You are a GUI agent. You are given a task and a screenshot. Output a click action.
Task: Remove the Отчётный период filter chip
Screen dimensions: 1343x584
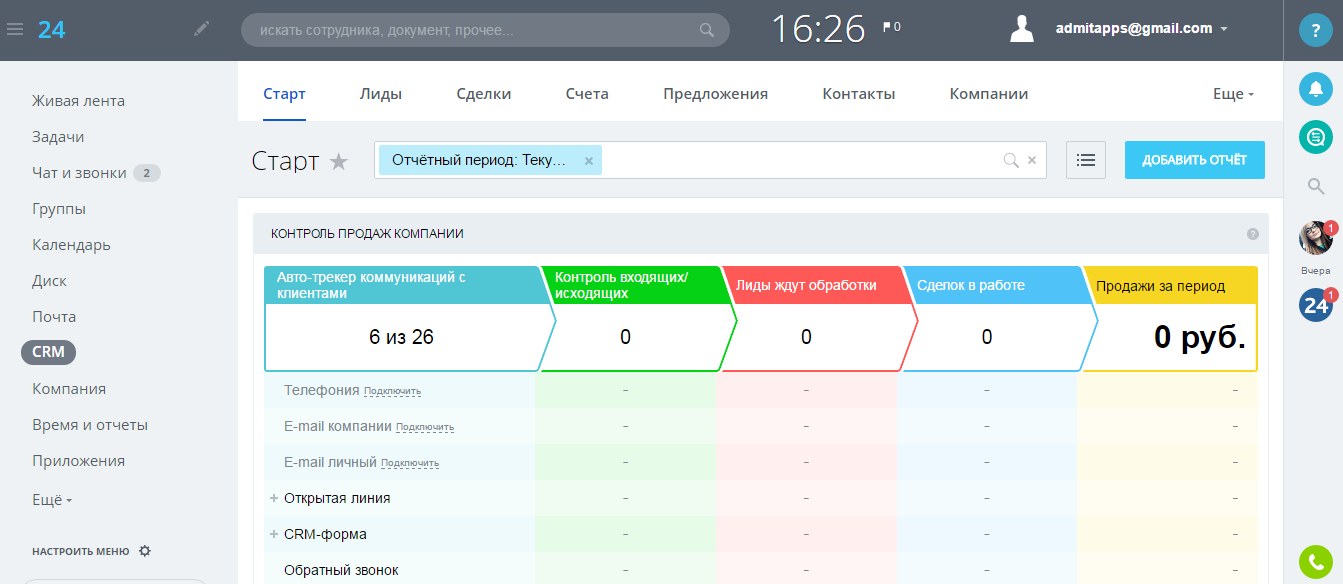pyautogui.click(x=588, y=160)
